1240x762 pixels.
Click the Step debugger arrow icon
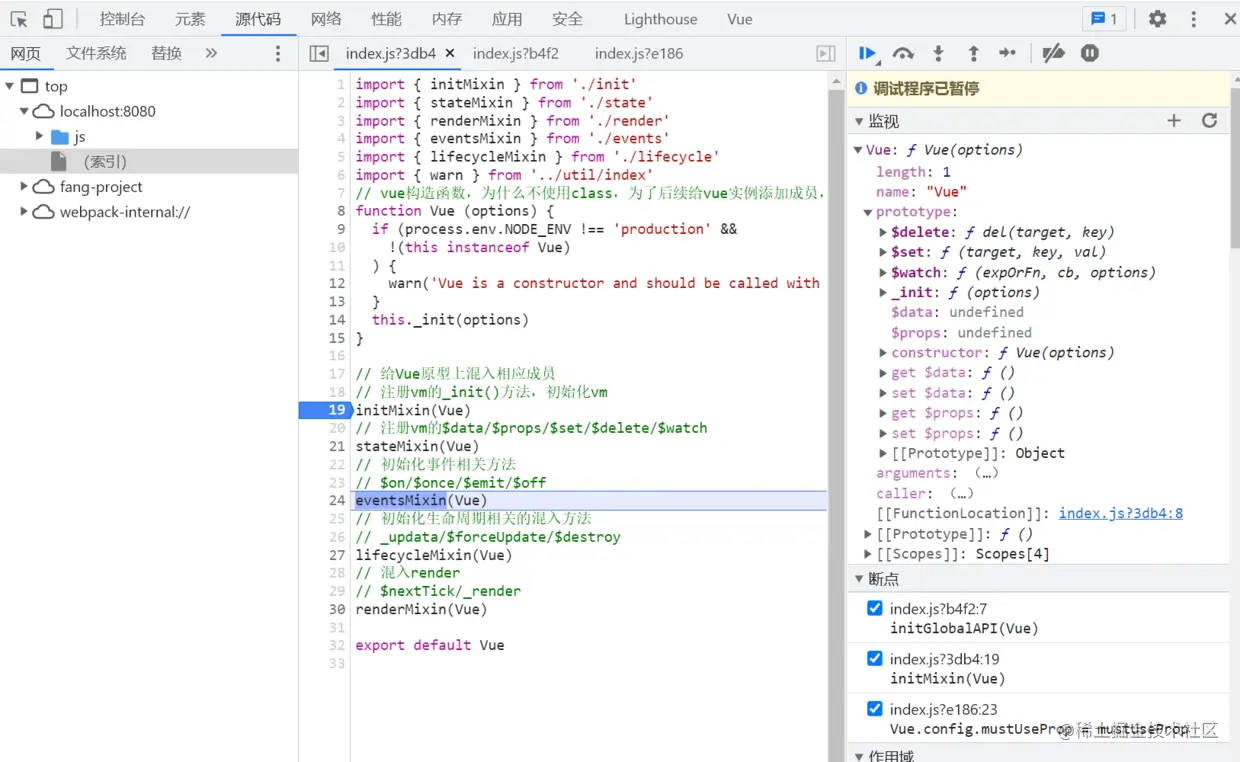[x=1007, y=54]
